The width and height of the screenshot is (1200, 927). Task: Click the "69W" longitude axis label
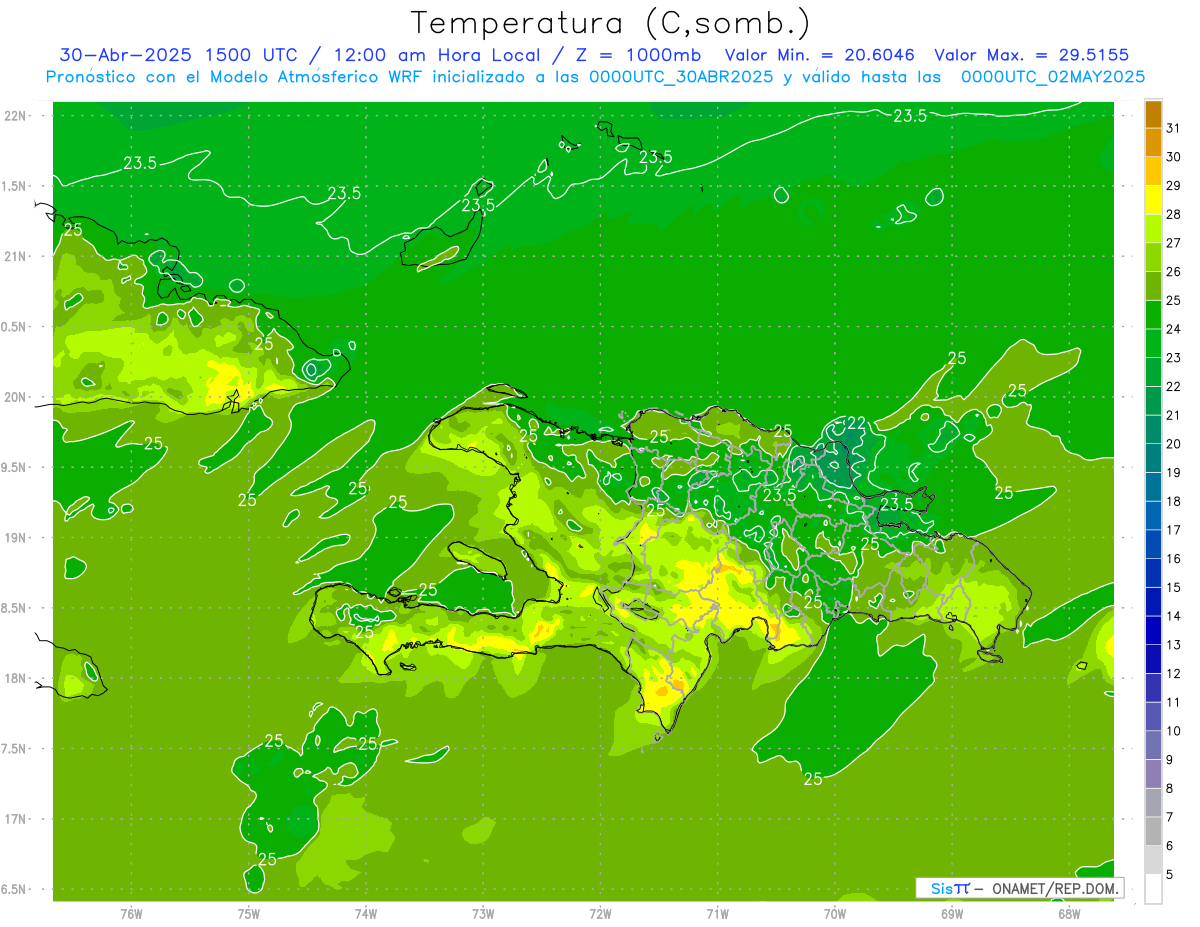pyautogui.click(x=952, y=914)
